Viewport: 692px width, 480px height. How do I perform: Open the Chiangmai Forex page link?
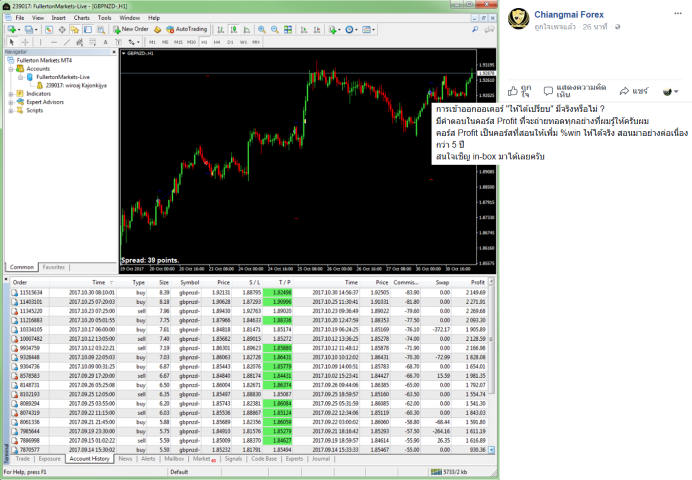(569, 15)
